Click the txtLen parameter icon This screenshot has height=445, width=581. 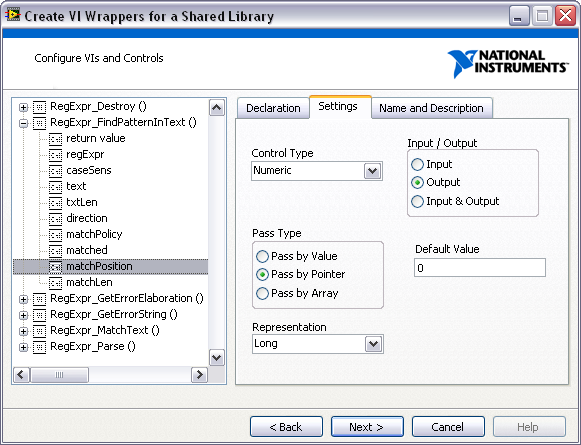point(56,203)
